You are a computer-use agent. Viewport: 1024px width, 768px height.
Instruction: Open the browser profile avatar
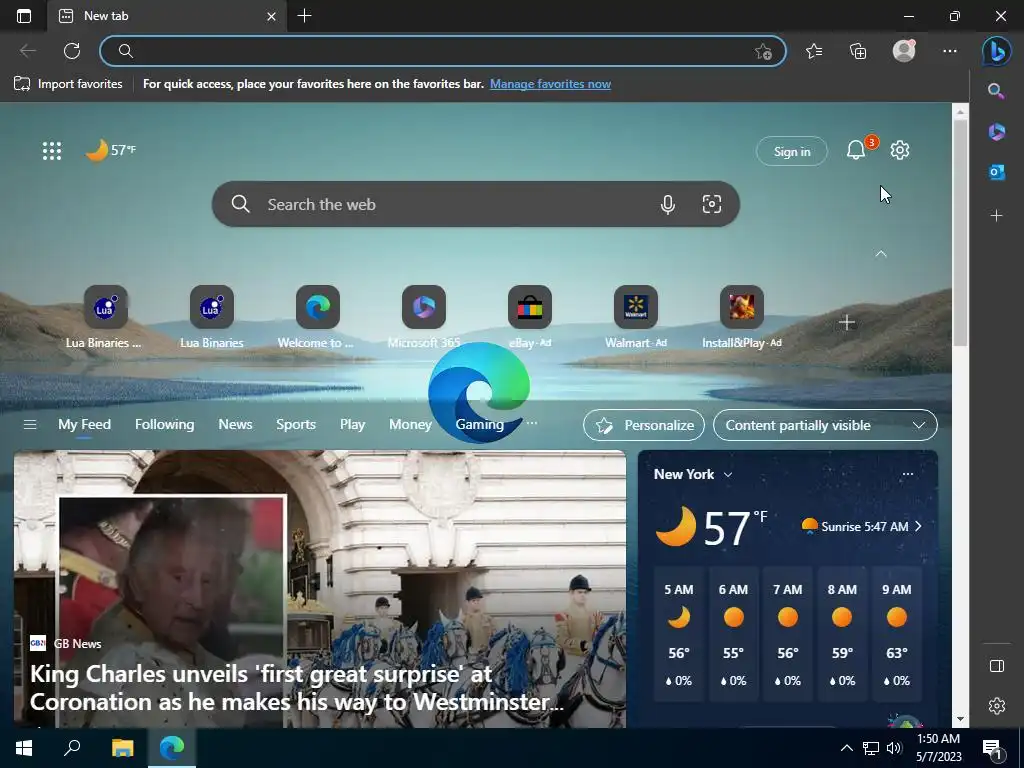tap(904, 51)
